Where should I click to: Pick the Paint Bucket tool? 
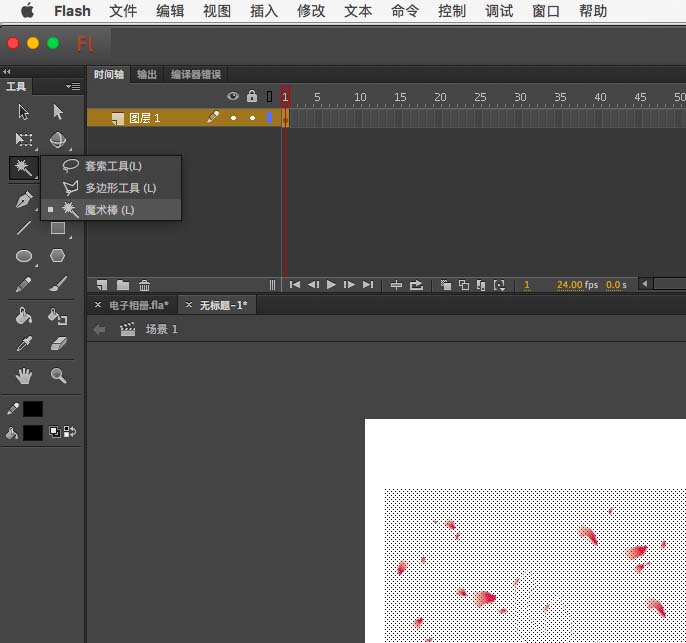click(24, 316)
